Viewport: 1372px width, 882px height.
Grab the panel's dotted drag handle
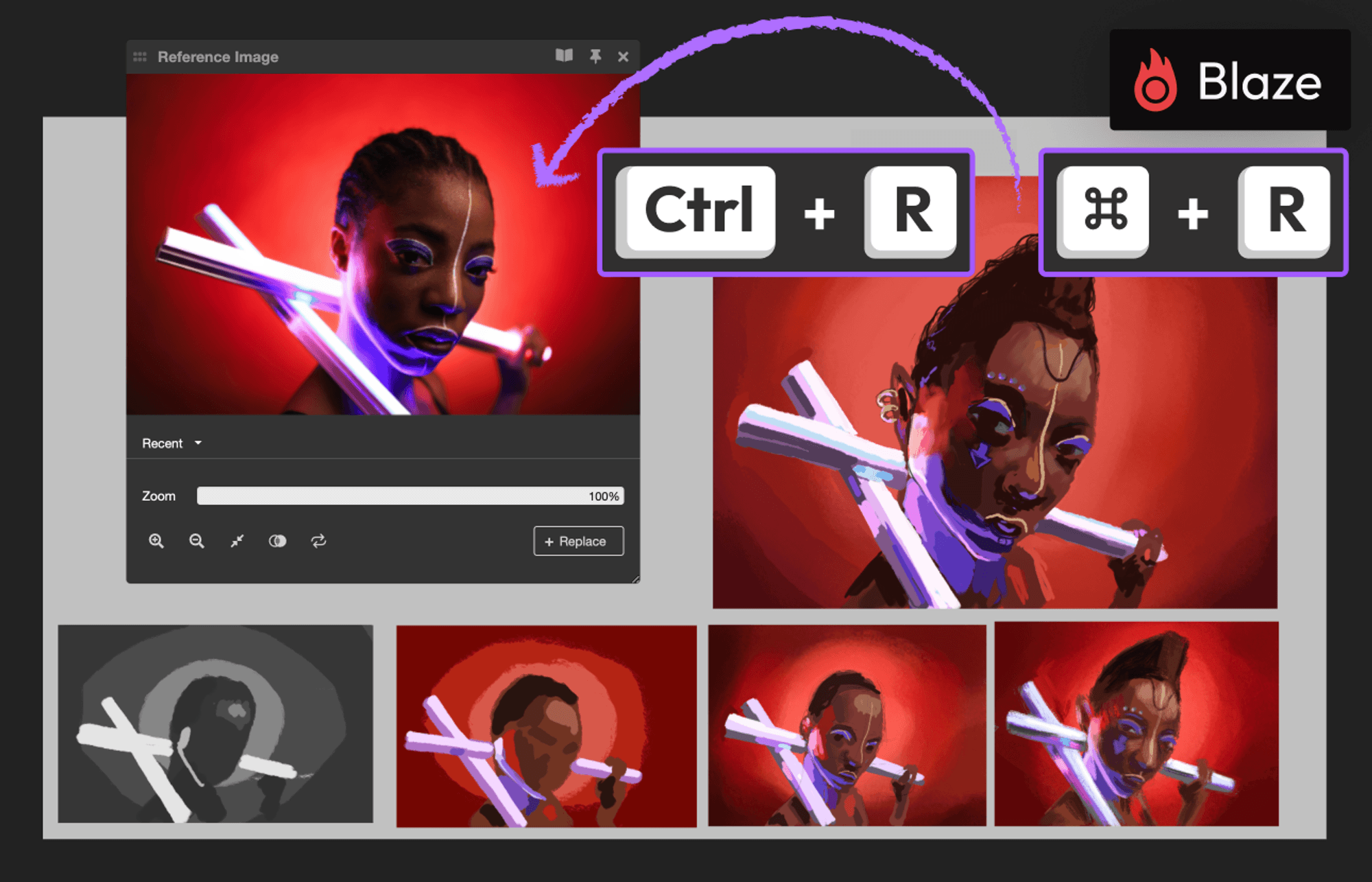(140, 57)
